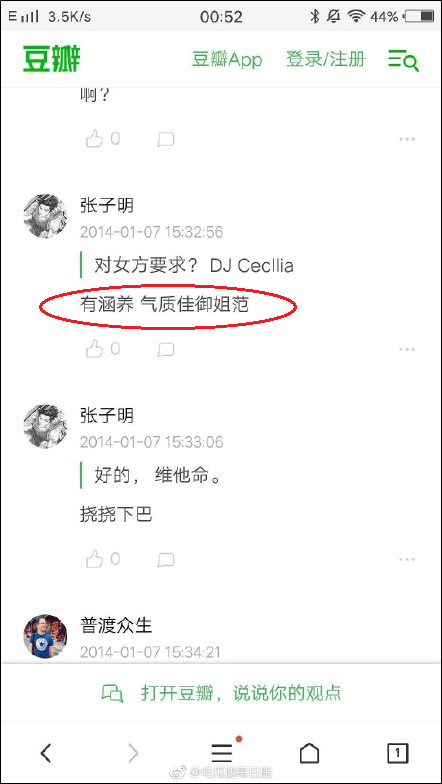442x784 pixels.
Task: Open 张子明's avatar on first comment
Action: pyautogui.click(x=45, y=216)
